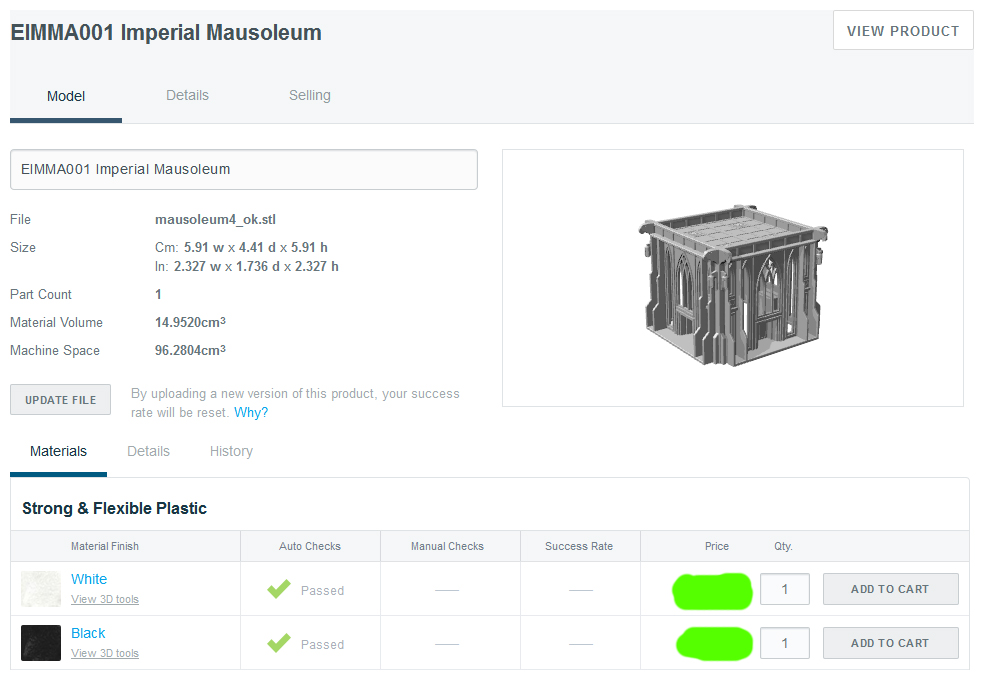Open the Black material link
984x680 pixels.
(88, 633)
